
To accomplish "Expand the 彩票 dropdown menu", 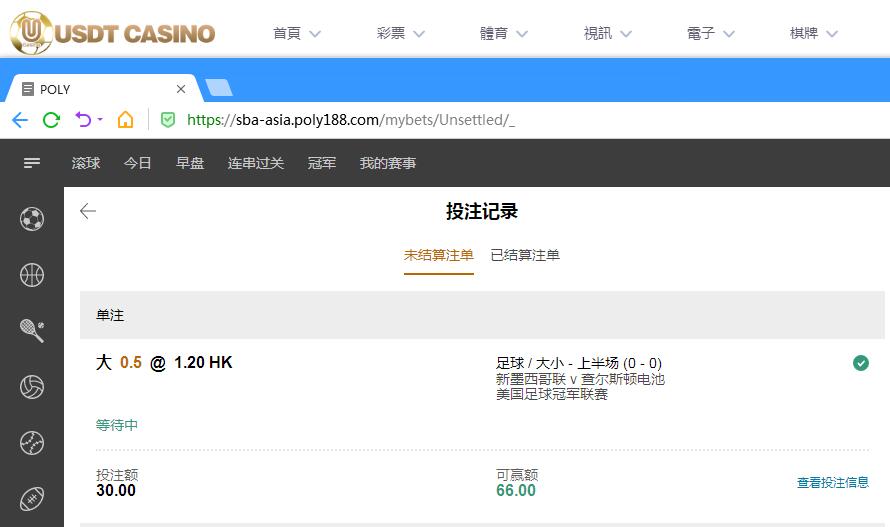I will (x=401, y=33).
